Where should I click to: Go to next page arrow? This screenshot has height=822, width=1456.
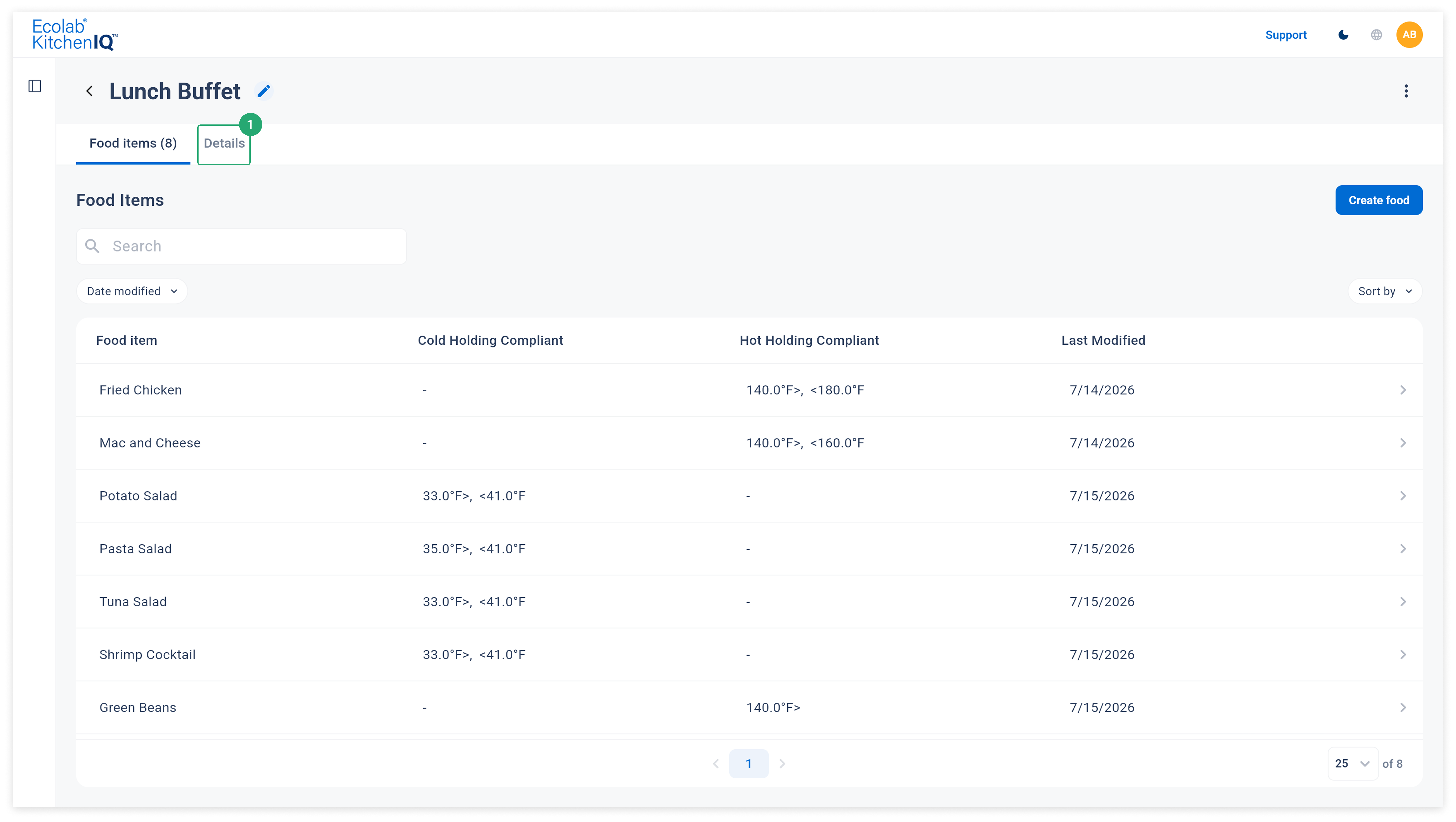782,764
